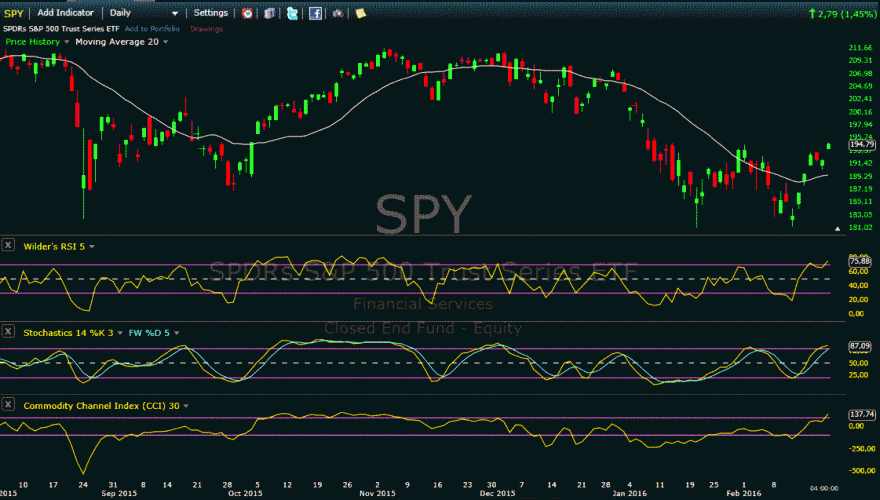Click the -250,00 CCI axis label
880x500 pixels.
pyautogui.click(x=861, y=448)
